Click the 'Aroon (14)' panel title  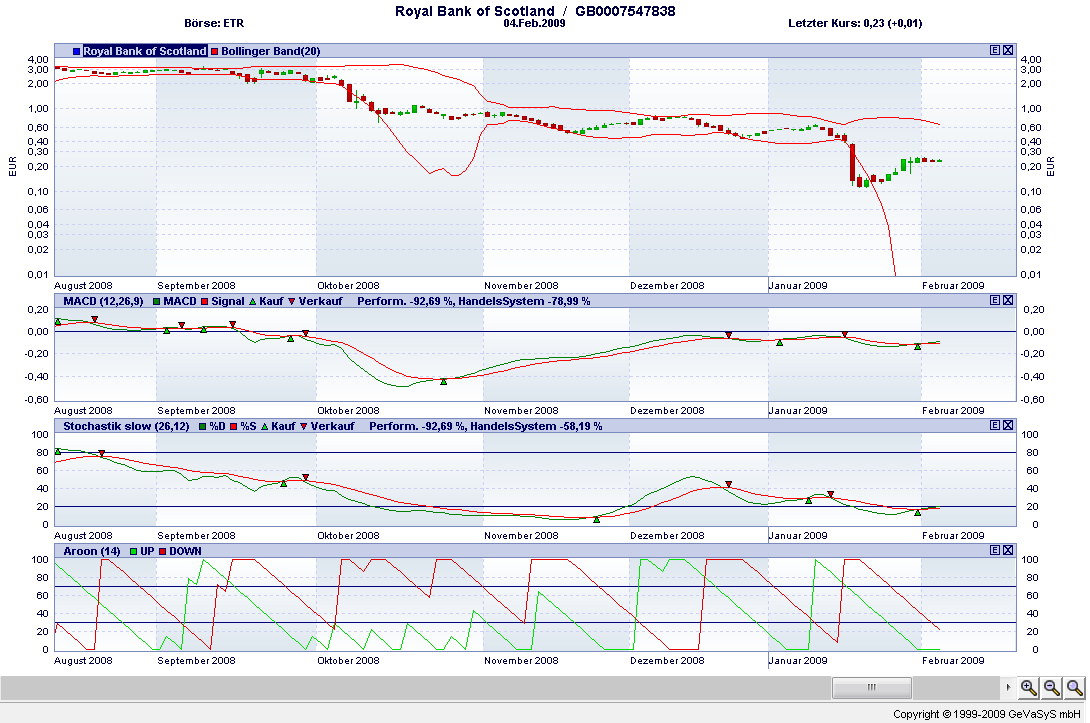pos(92,551)
